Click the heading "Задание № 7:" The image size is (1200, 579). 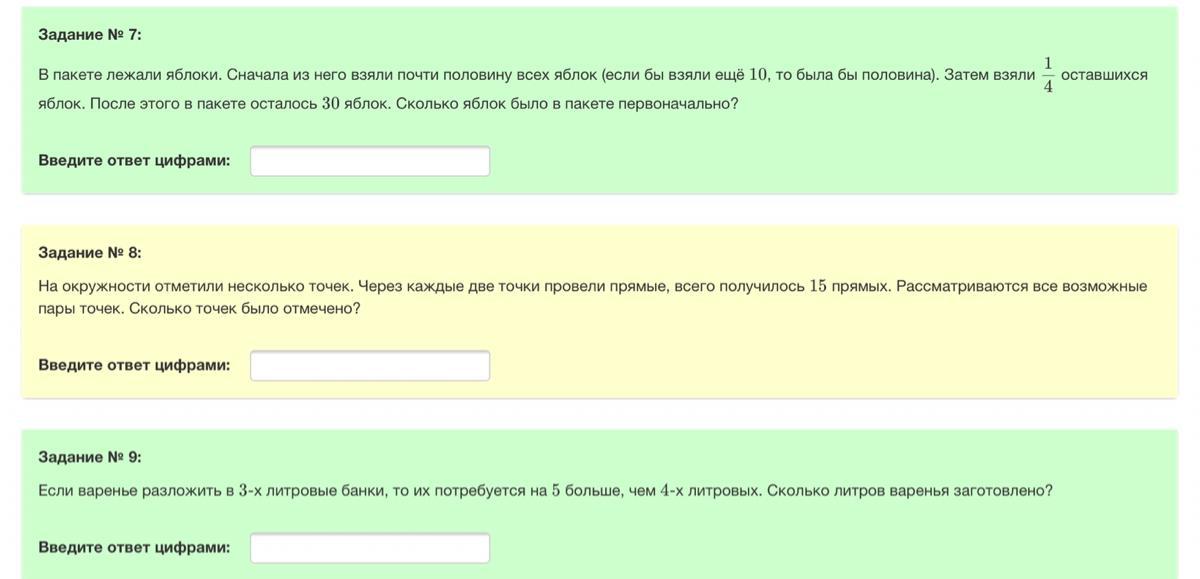(x=90, y=34)
